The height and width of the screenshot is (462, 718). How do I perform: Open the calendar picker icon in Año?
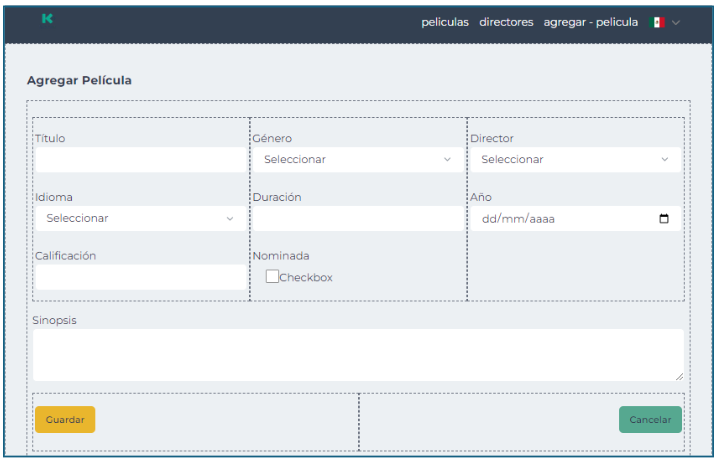[x=664, y=219]
